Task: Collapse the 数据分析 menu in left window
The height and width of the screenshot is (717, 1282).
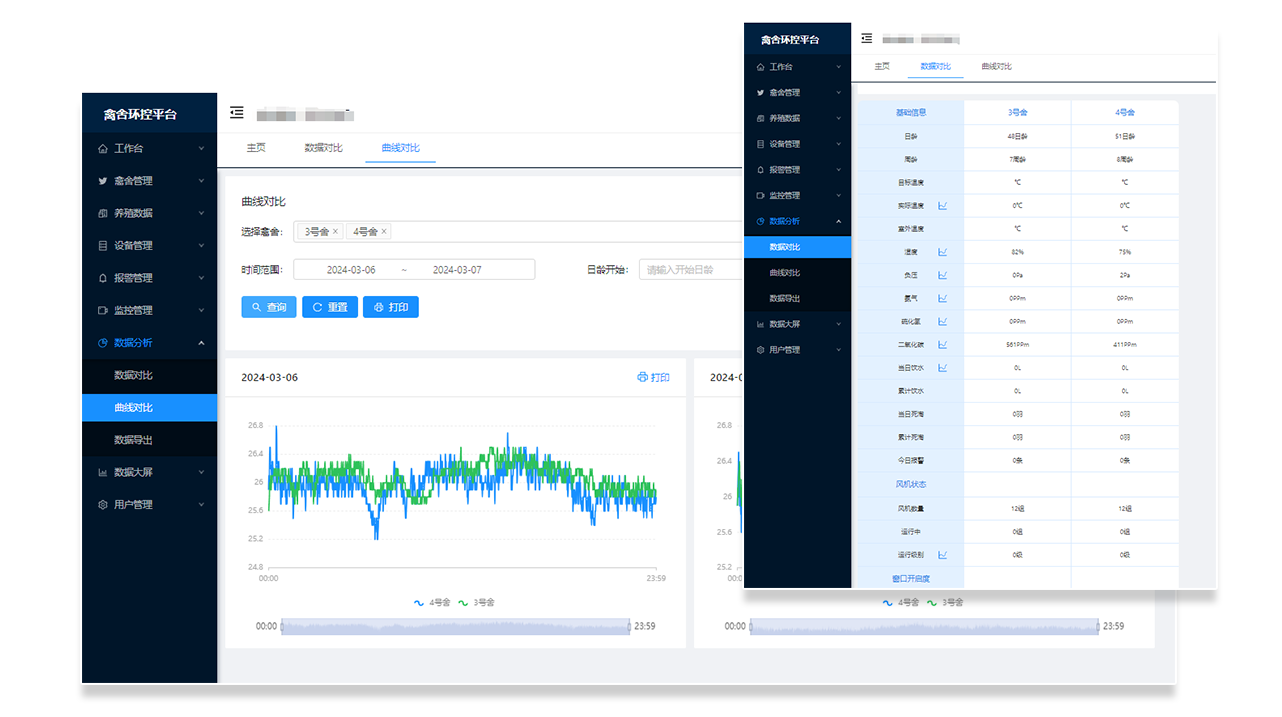Action: [149, 343]
